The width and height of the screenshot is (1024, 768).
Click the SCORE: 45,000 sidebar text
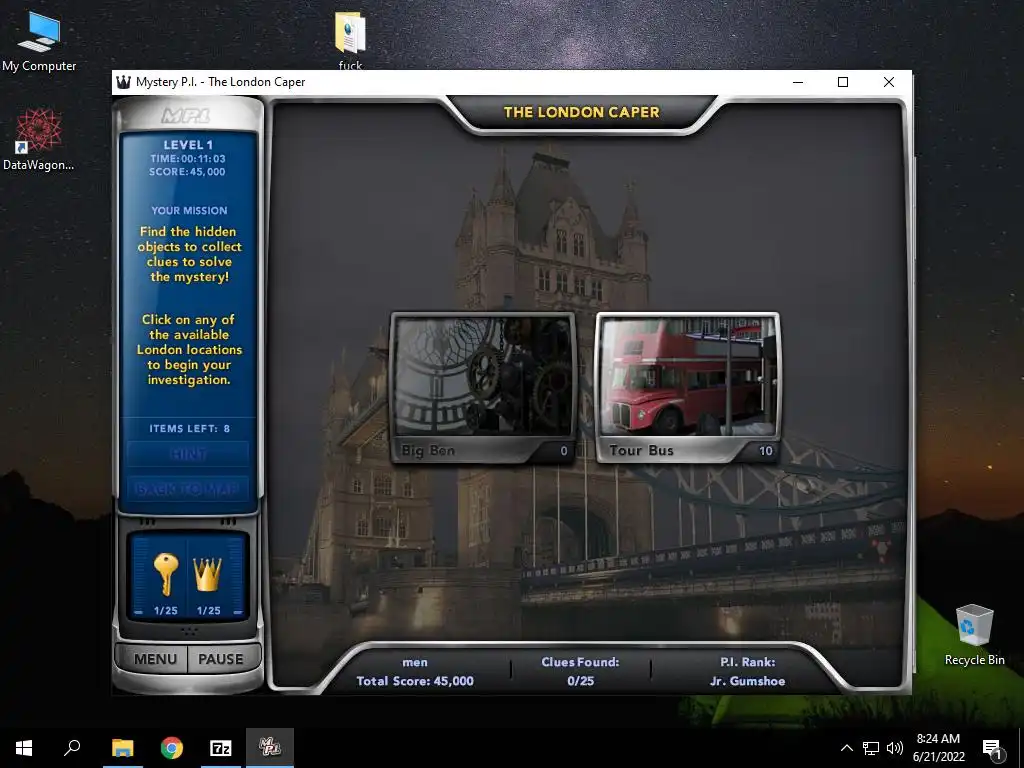187,172
